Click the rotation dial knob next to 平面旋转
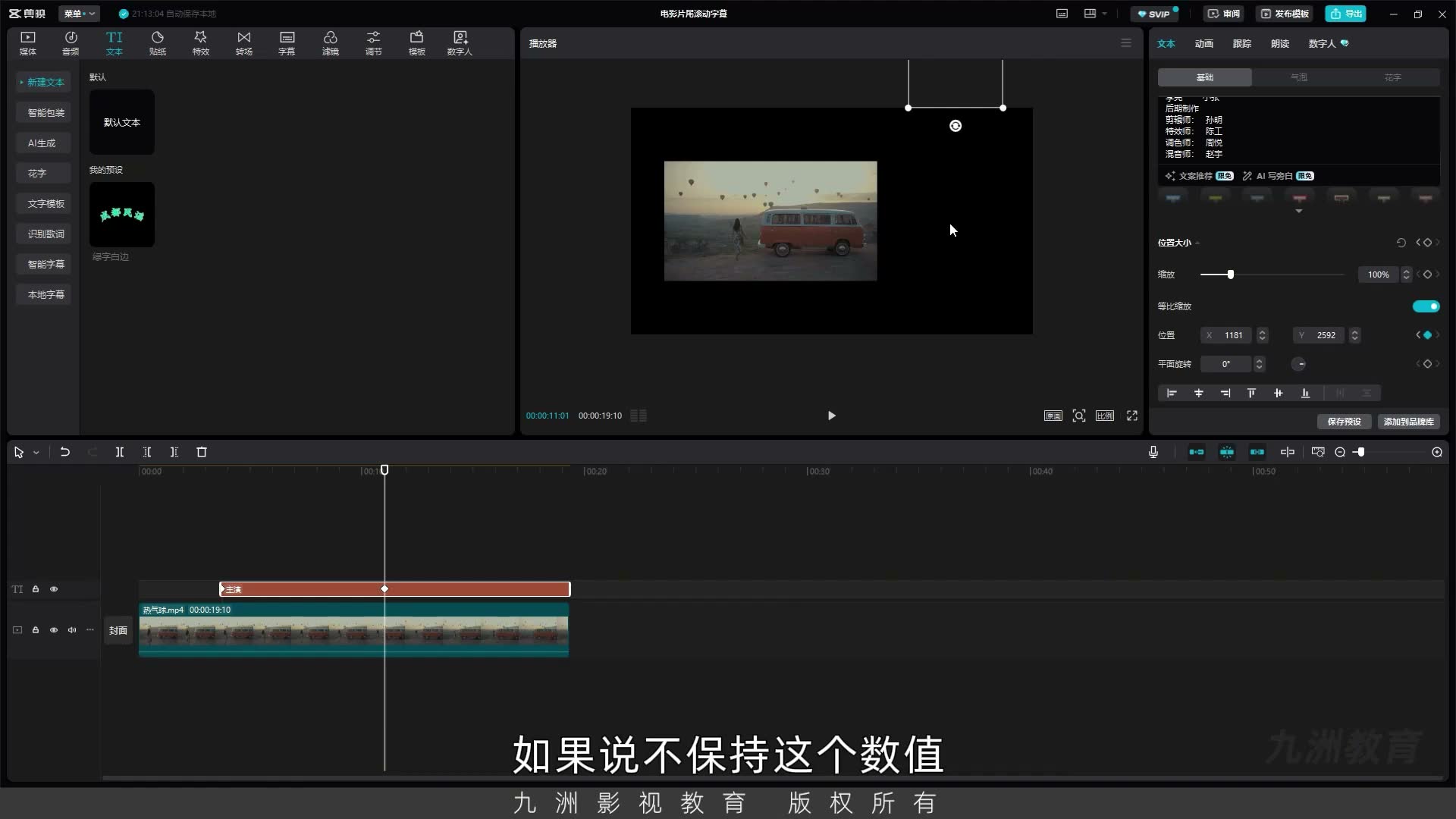1456x819 pixels. point(1299,364)
